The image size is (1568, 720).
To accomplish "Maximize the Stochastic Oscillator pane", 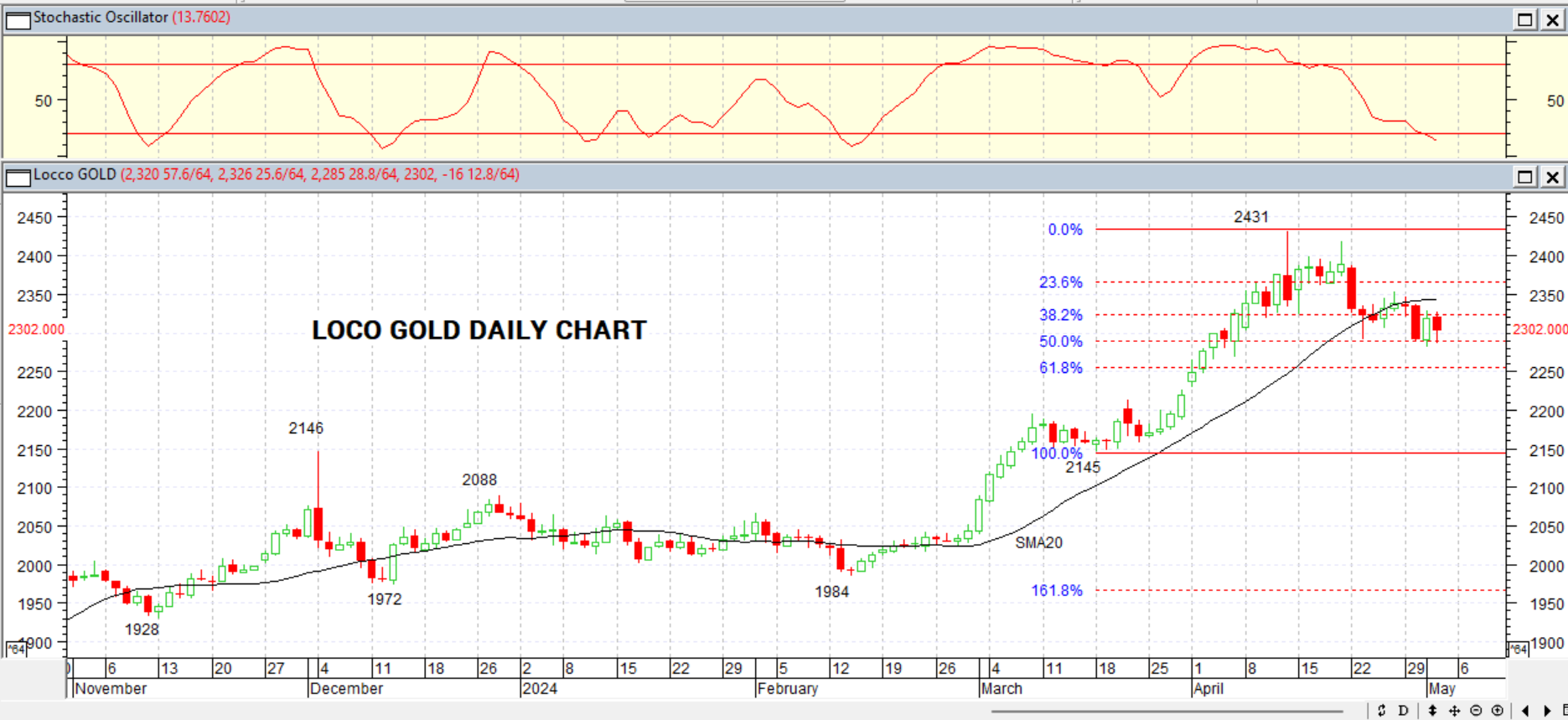I will point(1525,19).
